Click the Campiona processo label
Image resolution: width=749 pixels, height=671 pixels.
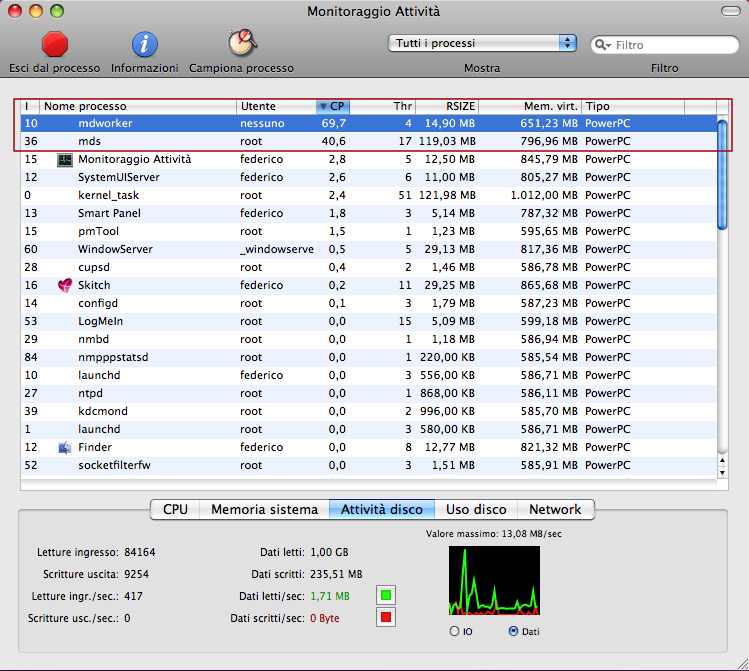241,68
